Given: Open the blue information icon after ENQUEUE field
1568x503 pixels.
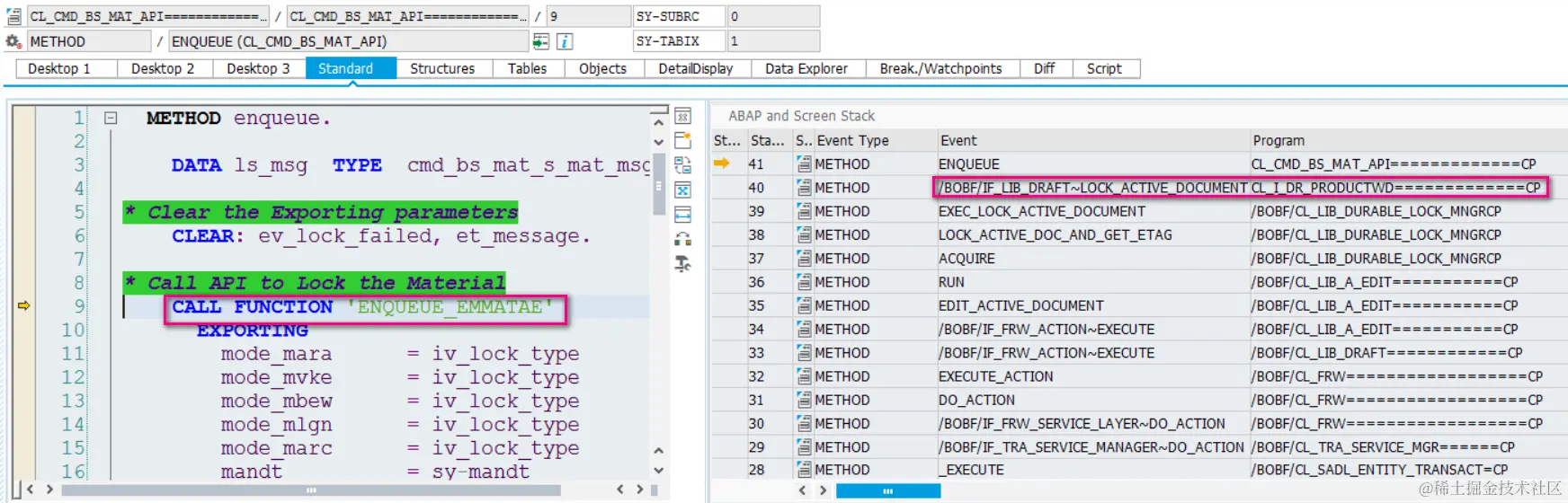Looking at the screenshot, I should pyautogui.click(x=565, y=41).
